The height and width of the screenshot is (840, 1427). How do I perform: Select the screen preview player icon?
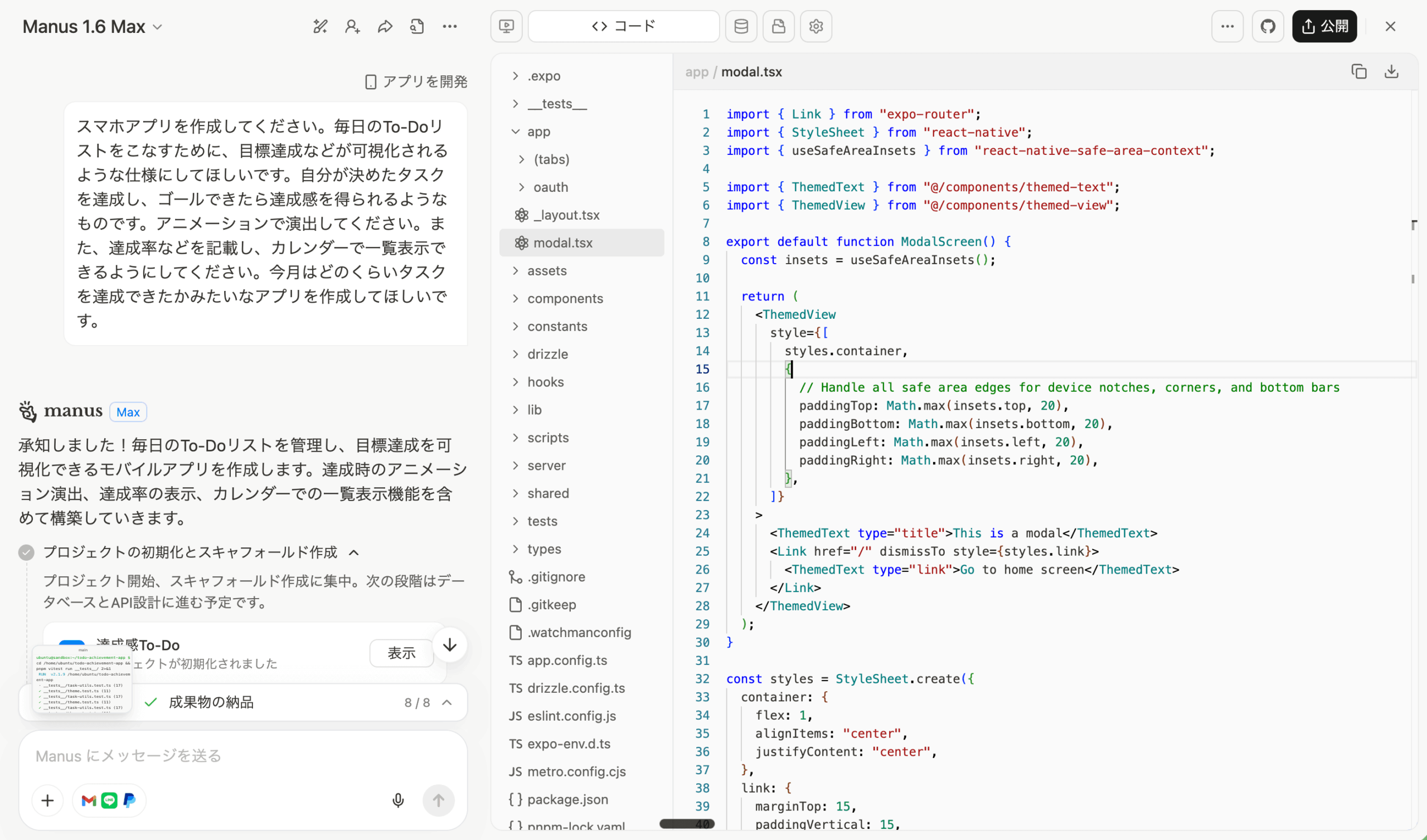tap(506, 26)
